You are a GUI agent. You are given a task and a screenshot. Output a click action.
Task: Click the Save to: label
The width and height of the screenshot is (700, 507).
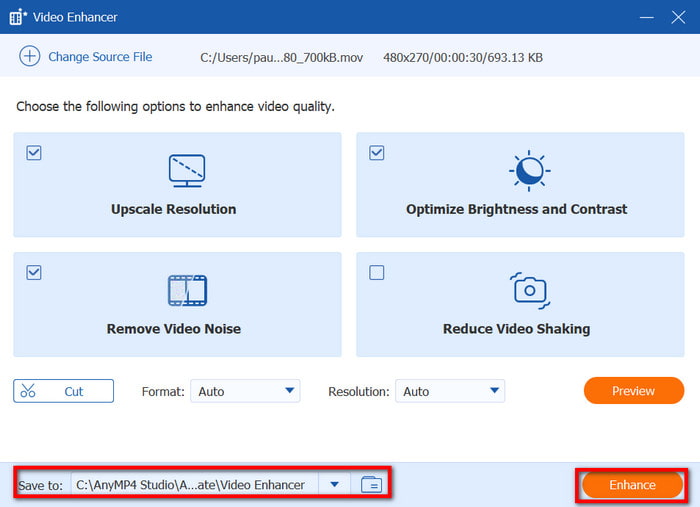[x=41, y=485]
